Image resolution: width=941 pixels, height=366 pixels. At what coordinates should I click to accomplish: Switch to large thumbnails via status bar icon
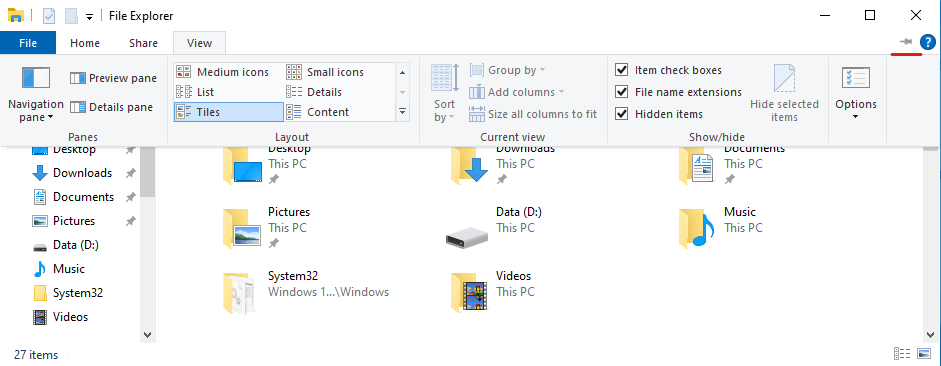[x=924, y=354]
